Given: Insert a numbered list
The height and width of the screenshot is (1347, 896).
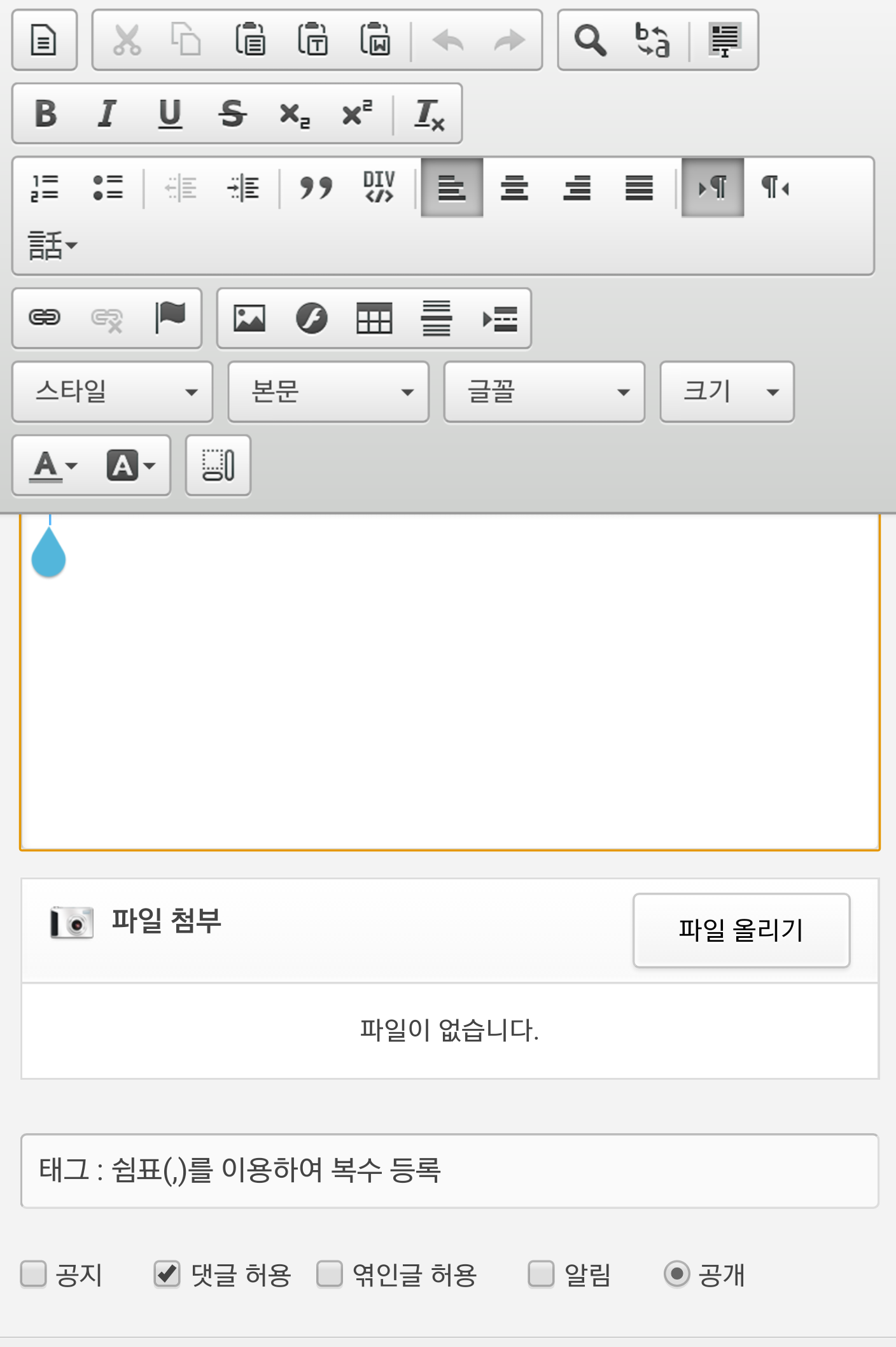Looking at the screenshot, I should (45, 188).
